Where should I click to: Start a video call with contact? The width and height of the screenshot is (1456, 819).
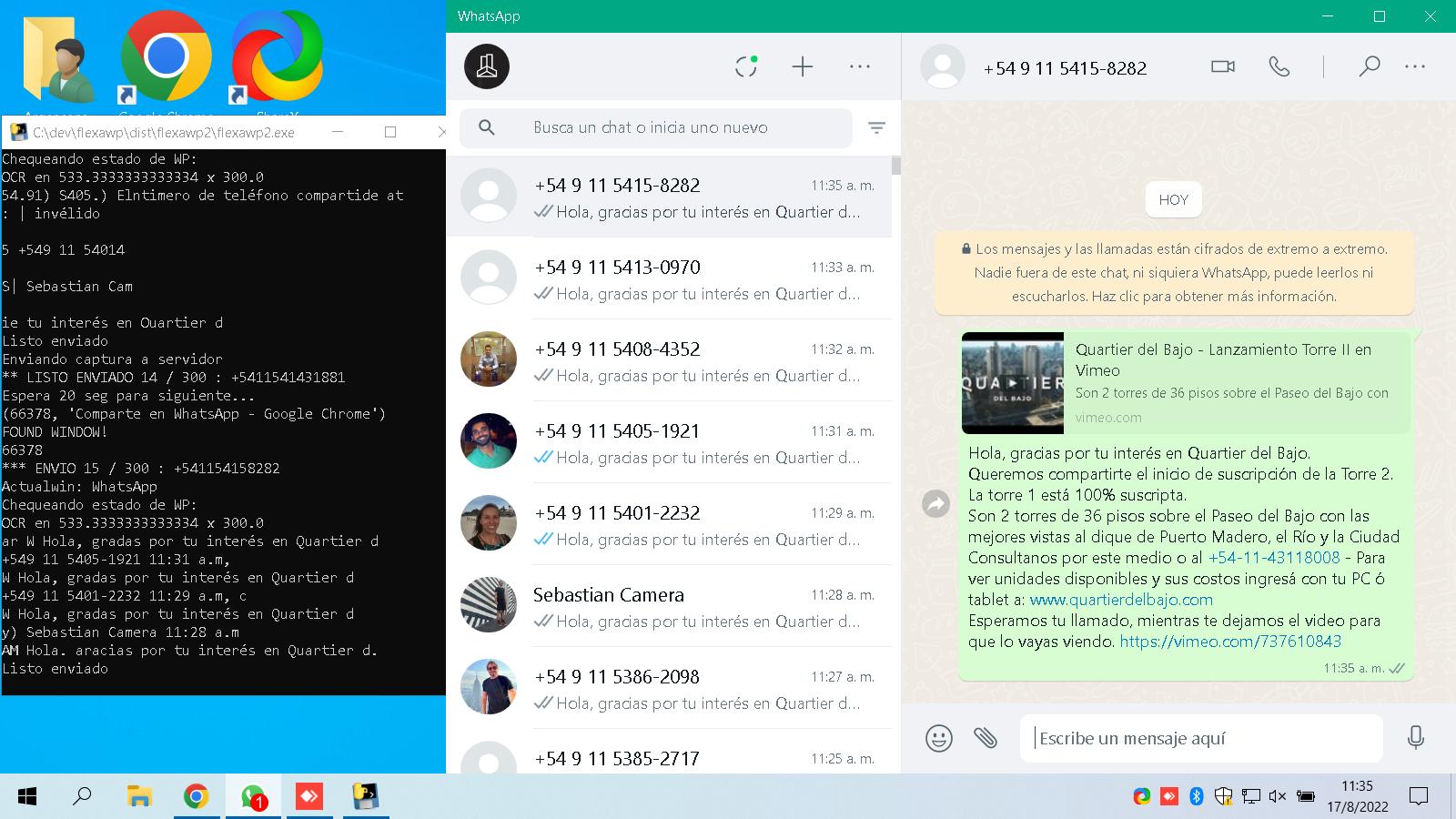point(1223,66)
